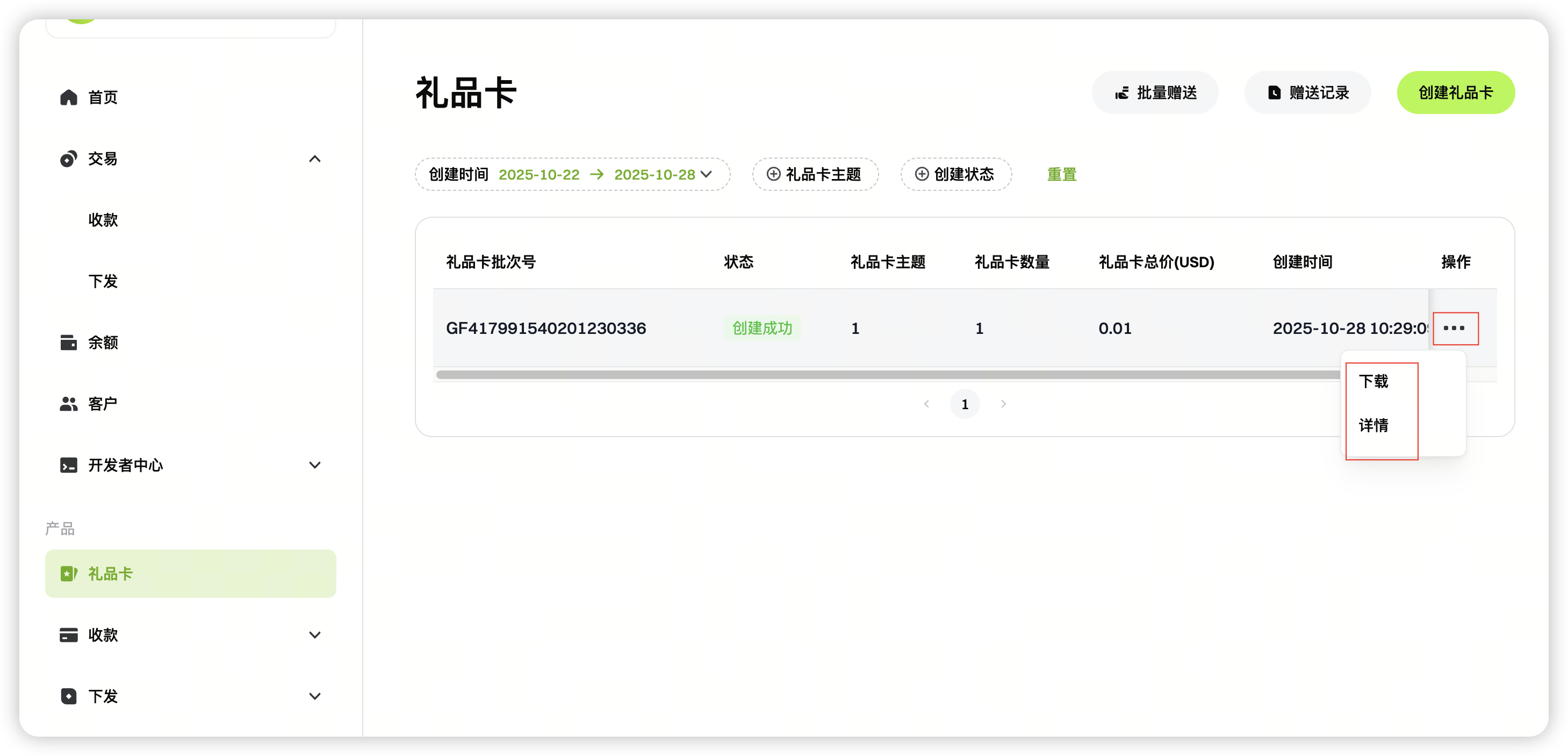This screenshot has width=1568, height=756.
Task: Collapse the 交易 sidebar section chevron
Action: (315, 159)
